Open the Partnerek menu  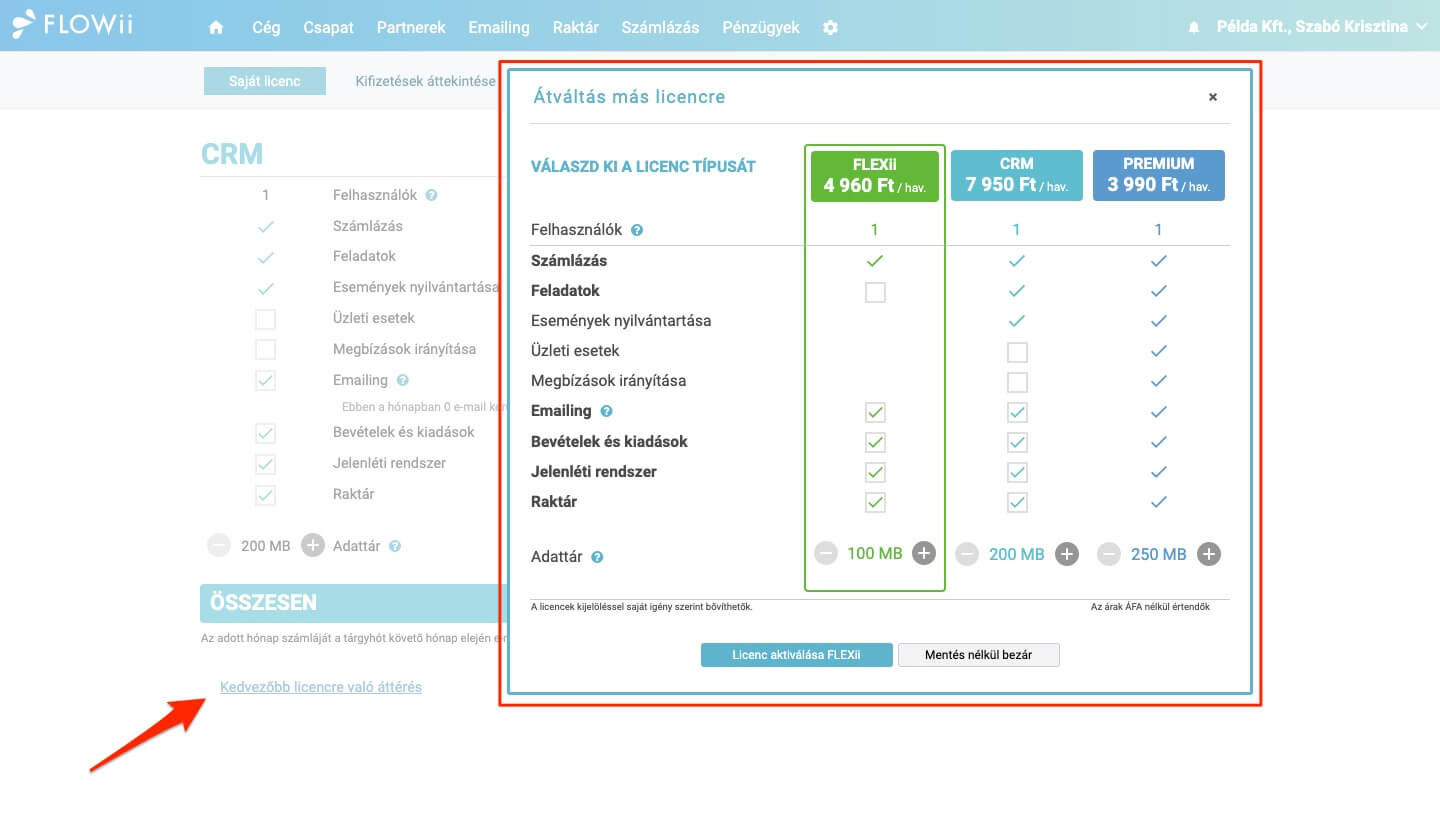pos(411,28)
